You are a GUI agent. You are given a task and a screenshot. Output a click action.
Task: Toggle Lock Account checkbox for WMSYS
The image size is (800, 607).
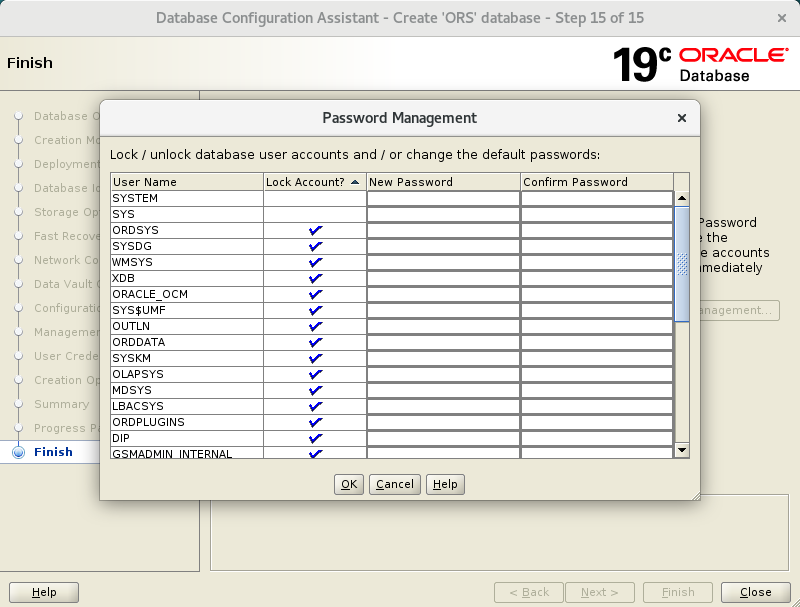315,262
